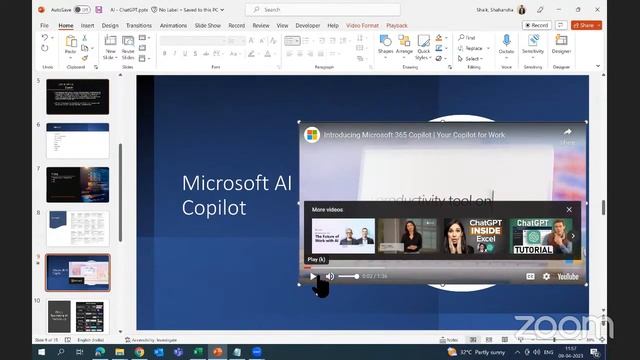Click the Redo icon

click(x=44, y=48)
